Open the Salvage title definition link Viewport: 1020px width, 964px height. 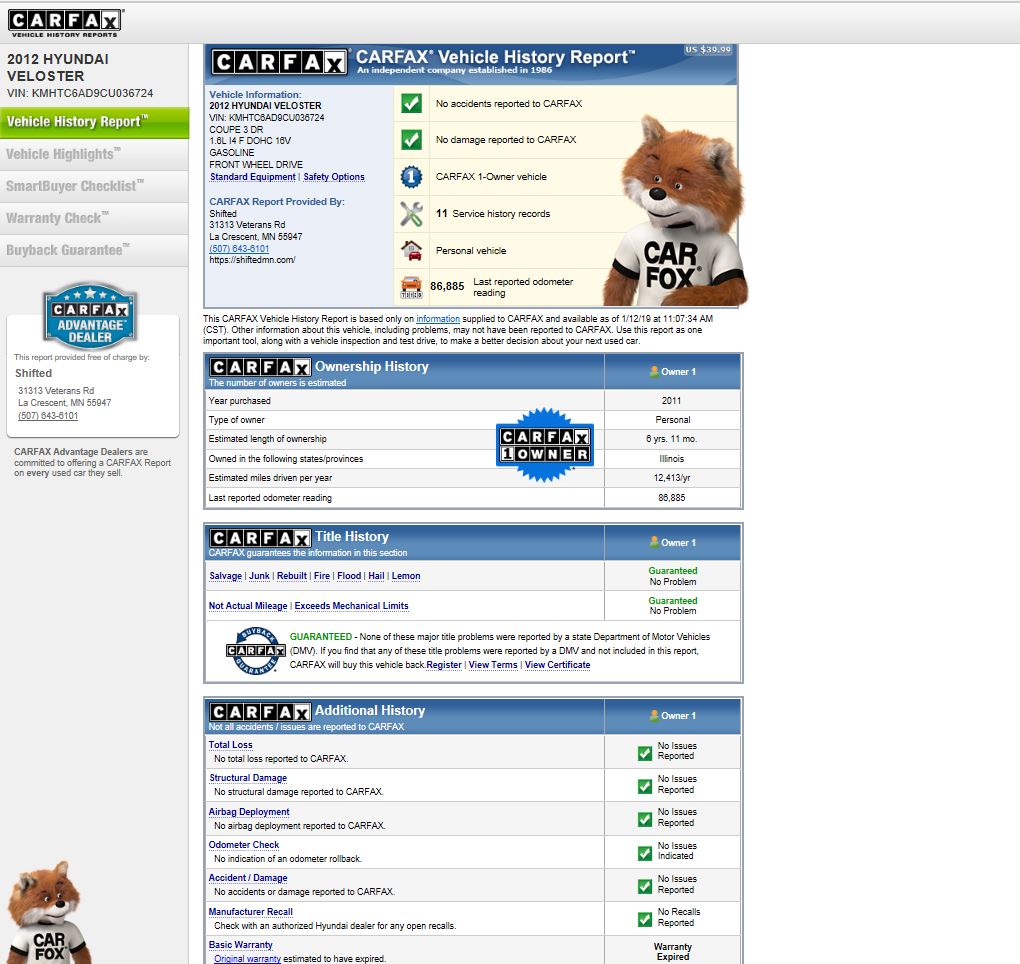click(225, 576)
